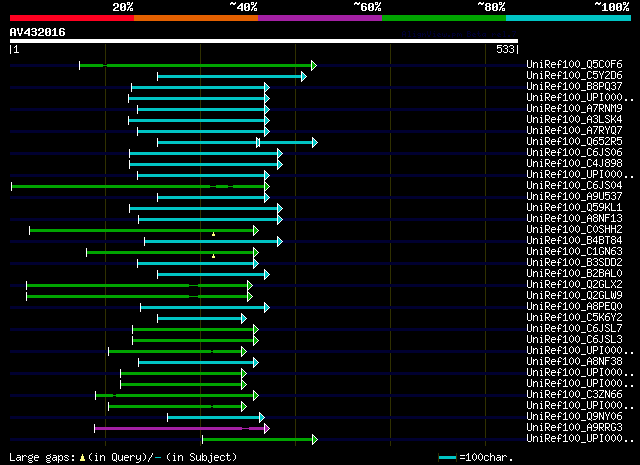The width and height of the screenshot is (640, 465).
Task: Select hit label UniRef100_C4J898
Action: click(x=574, y=163)
